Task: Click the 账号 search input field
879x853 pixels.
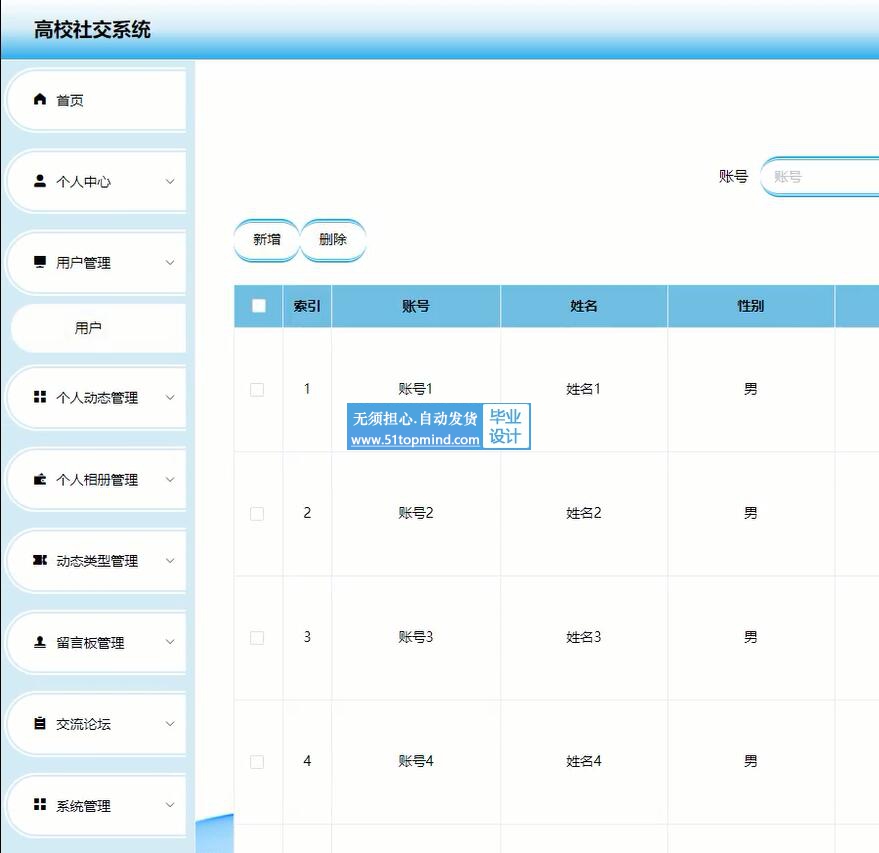Action: pyautogui.click(x=820, y=177)
